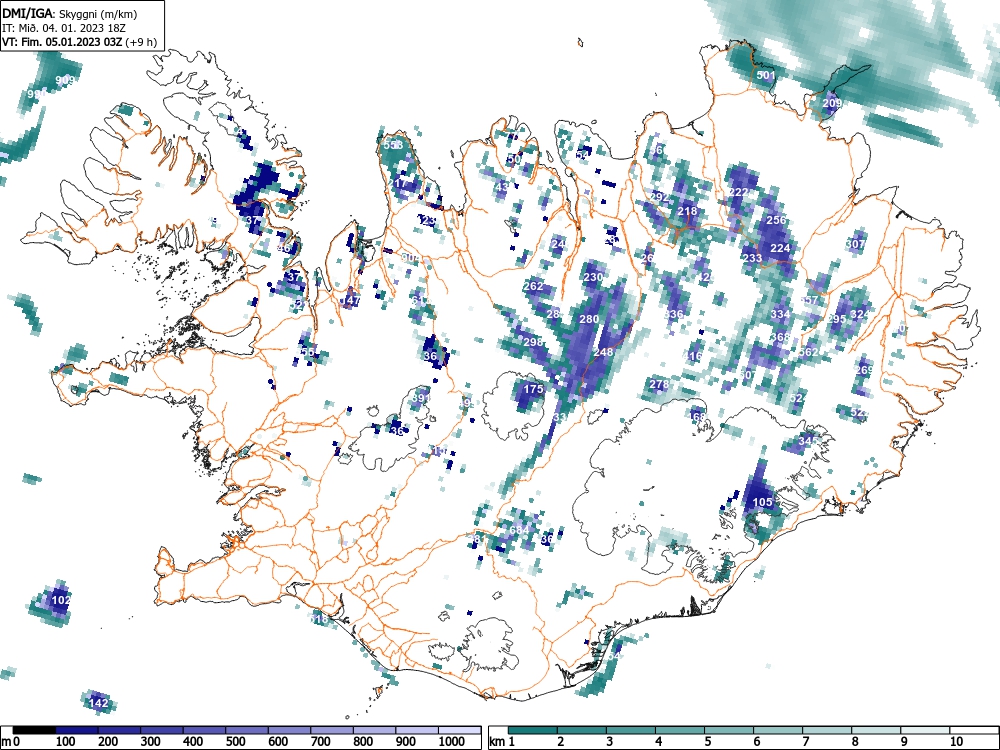Click the 10 label on the km legend

click(x=955, y=742)
